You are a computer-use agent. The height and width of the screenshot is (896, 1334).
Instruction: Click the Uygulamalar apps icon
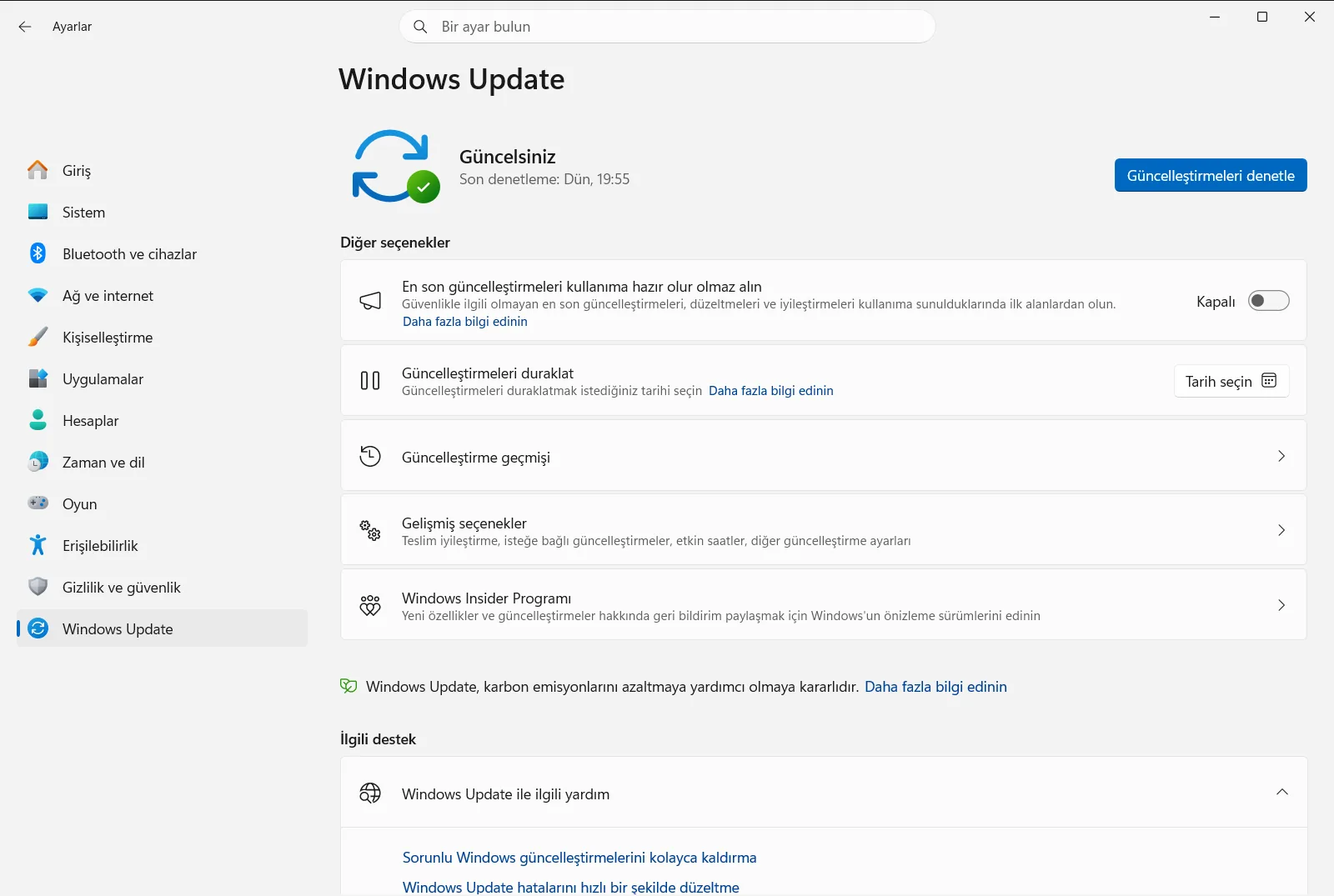38,378
